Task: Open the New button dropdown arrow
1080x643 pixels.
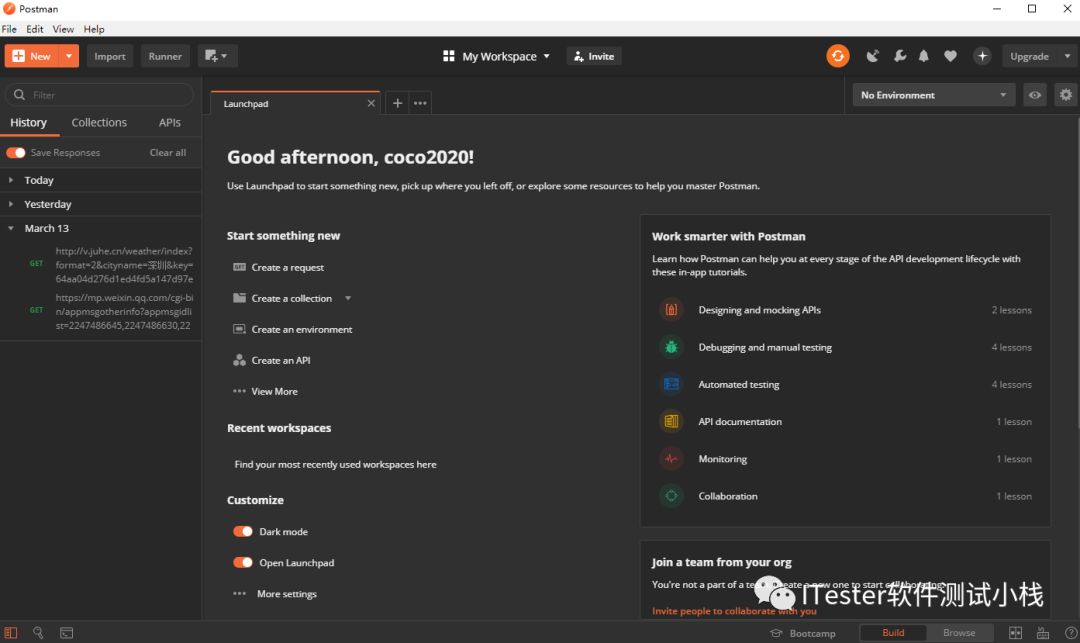Action: [x=69, y=56]
